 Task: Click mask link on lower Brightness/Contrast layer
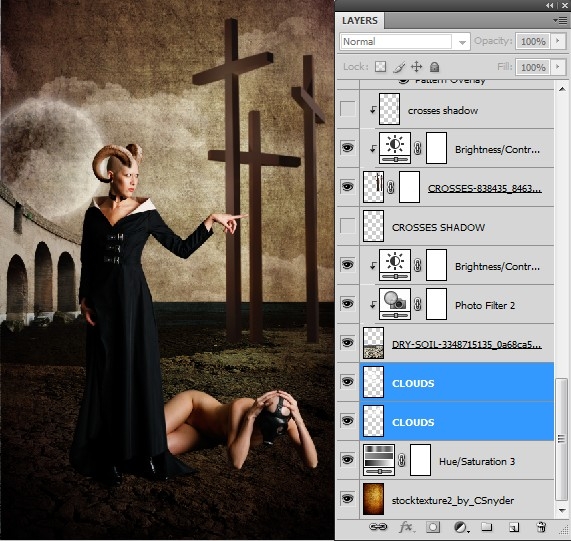click(x=418, y=265)
